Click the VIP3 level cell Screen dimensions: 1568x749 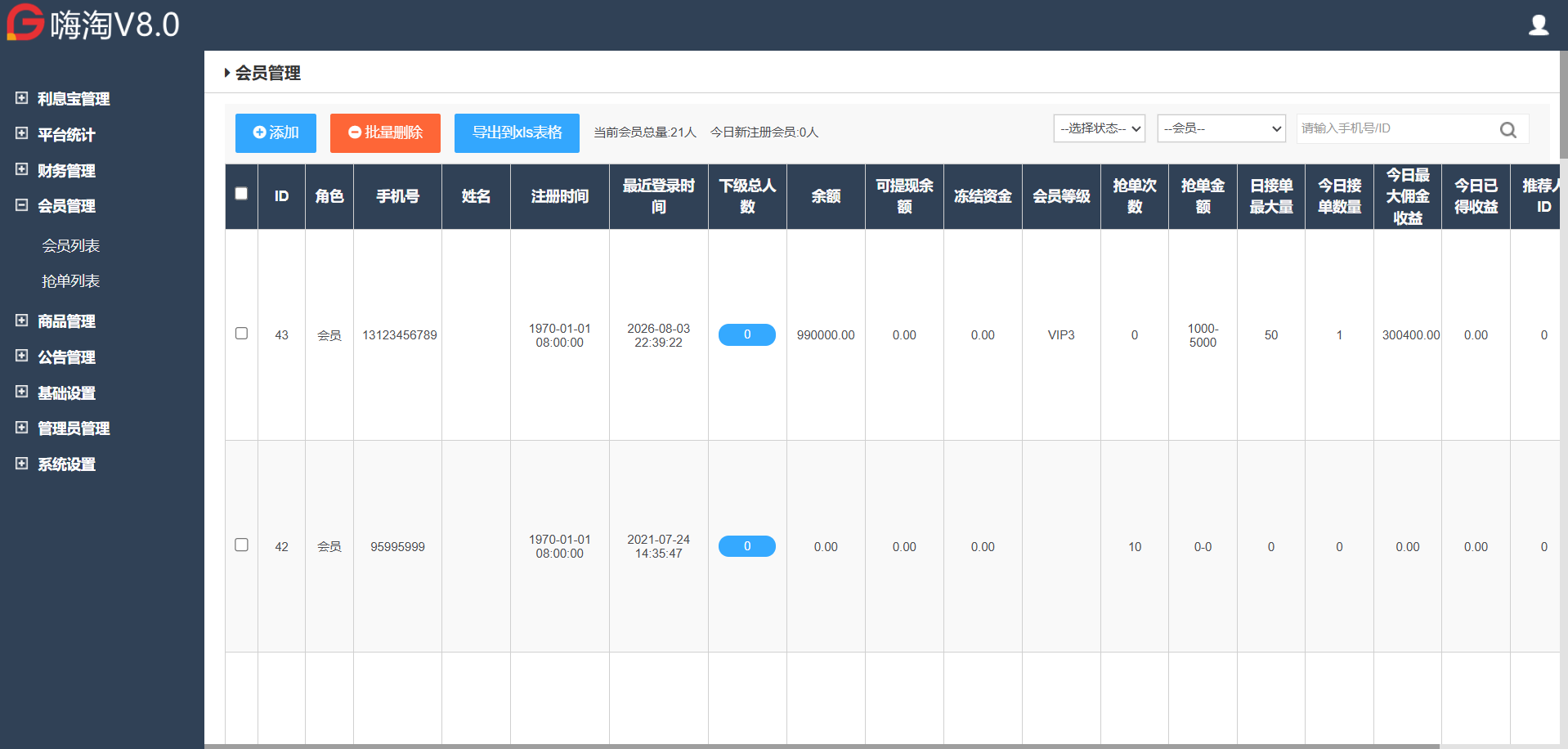1061,335
